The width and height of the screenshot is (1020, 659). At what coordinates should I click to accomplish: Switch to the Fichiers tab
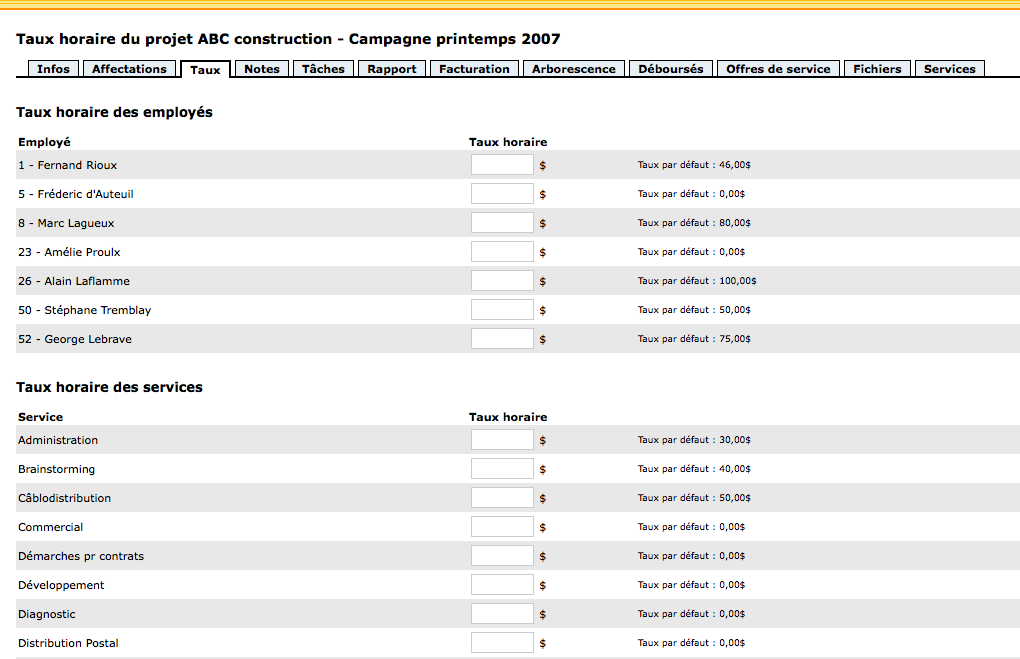[x=877, y=69]
